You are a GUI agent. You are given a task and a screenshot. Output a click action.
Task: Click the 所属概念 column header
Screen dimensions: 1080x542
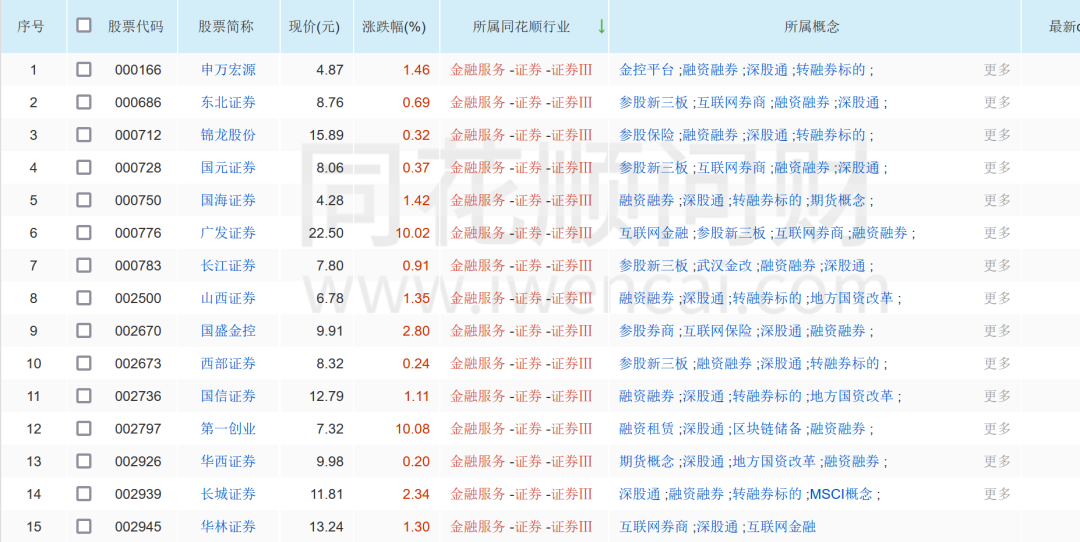(812, 27)
